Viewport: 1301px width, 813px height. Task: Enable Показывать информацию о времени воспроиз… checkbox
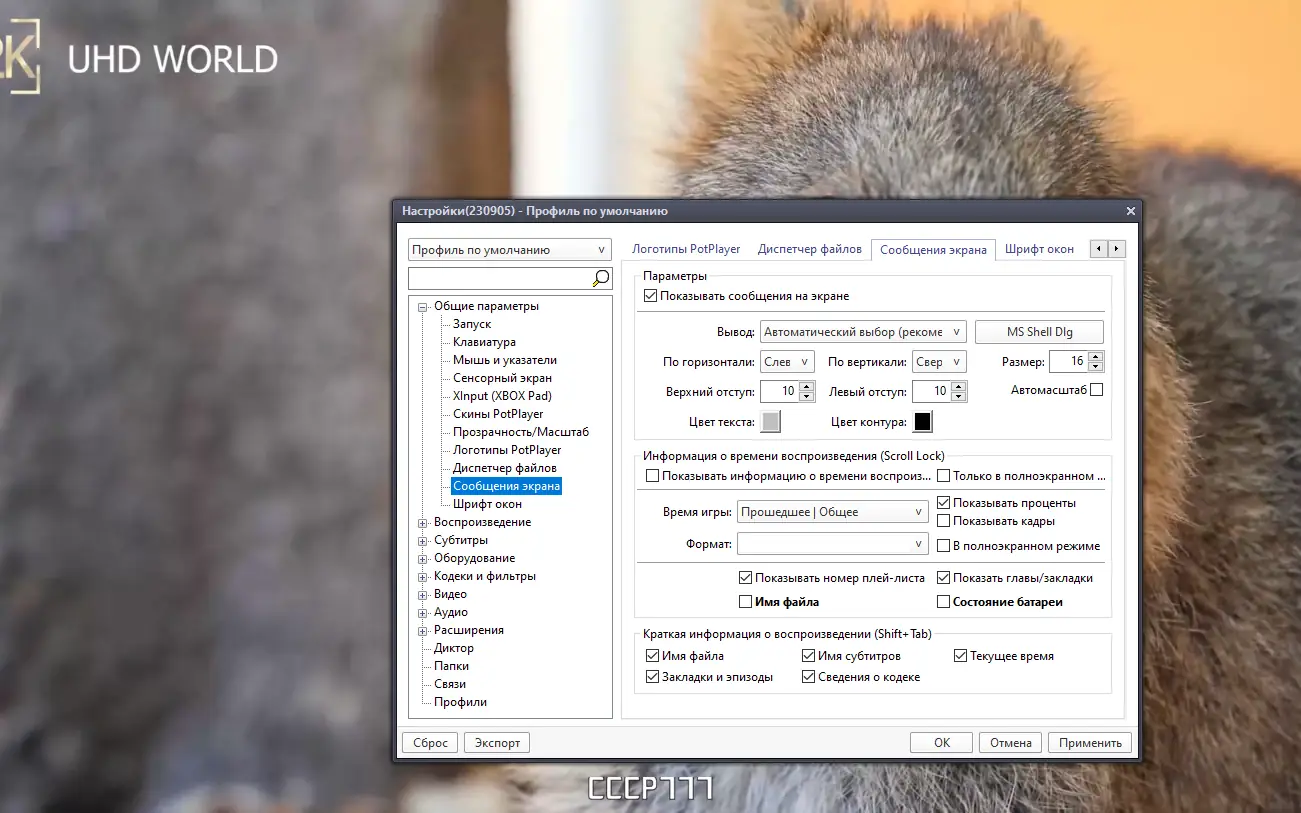653,476
